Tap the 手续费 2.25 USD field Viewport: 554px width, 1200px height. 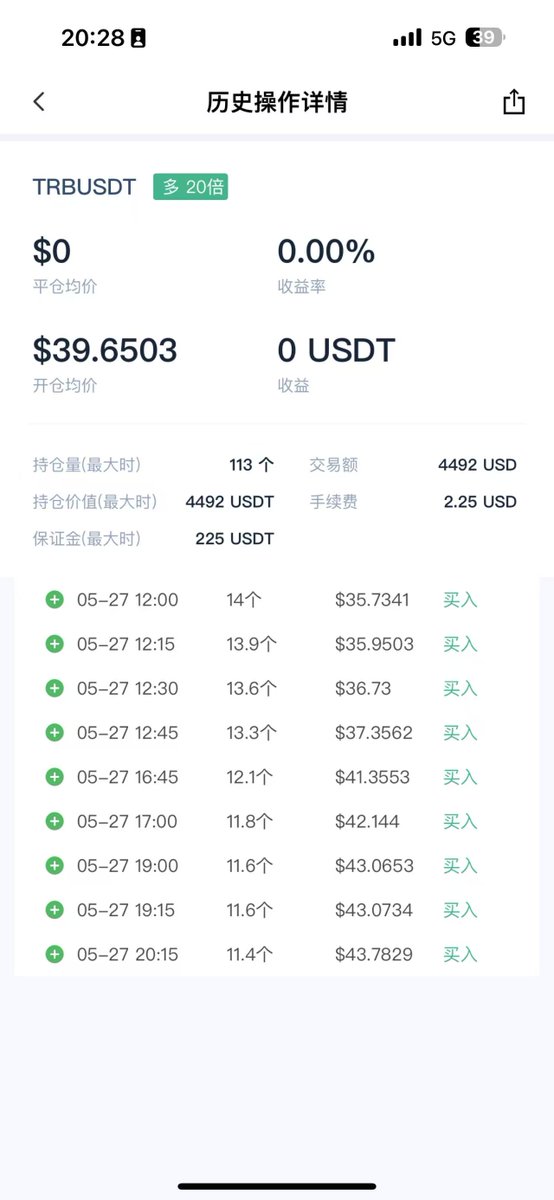pos(413,502)
